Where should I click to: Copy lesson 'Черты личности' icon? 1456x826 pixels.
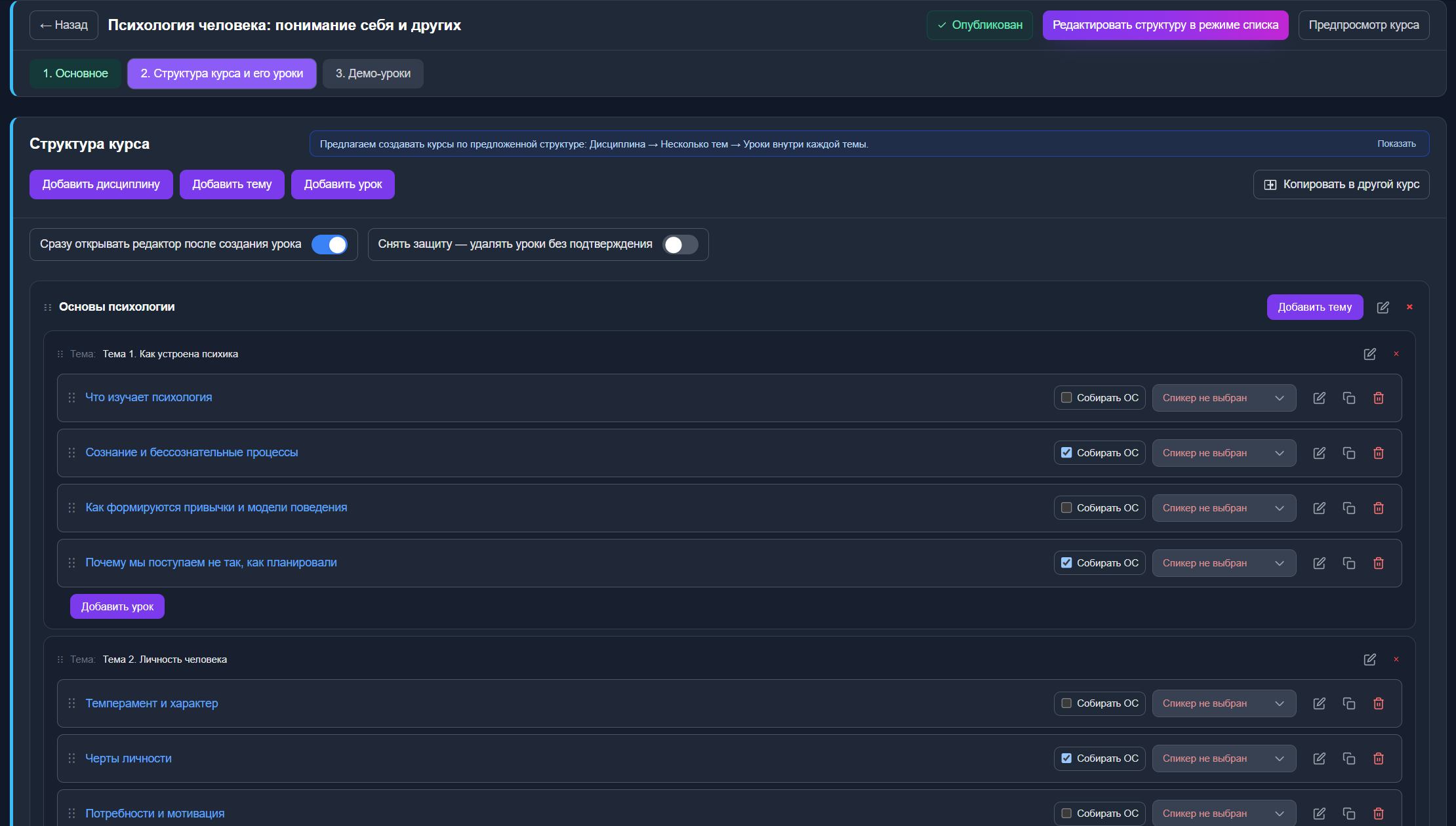tap(1349, 758)
